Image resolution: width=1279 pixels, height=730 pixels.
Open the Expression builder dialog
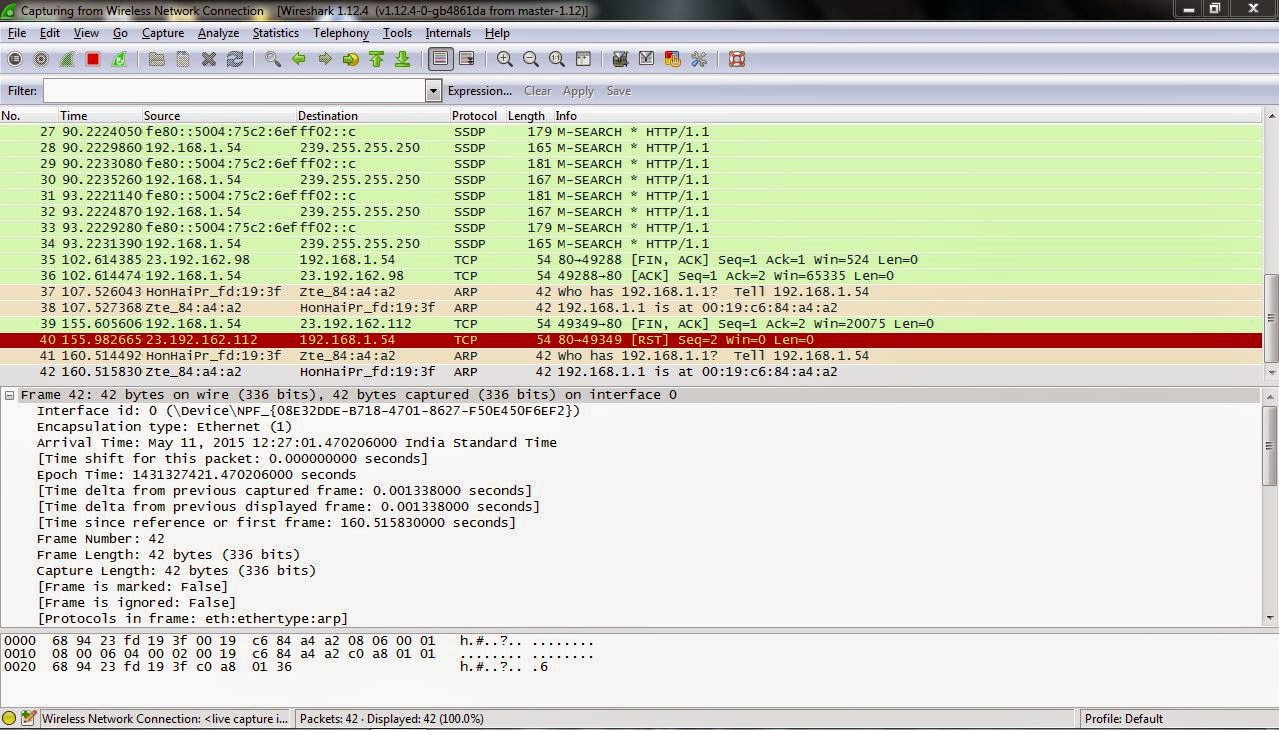pos(480,90)
